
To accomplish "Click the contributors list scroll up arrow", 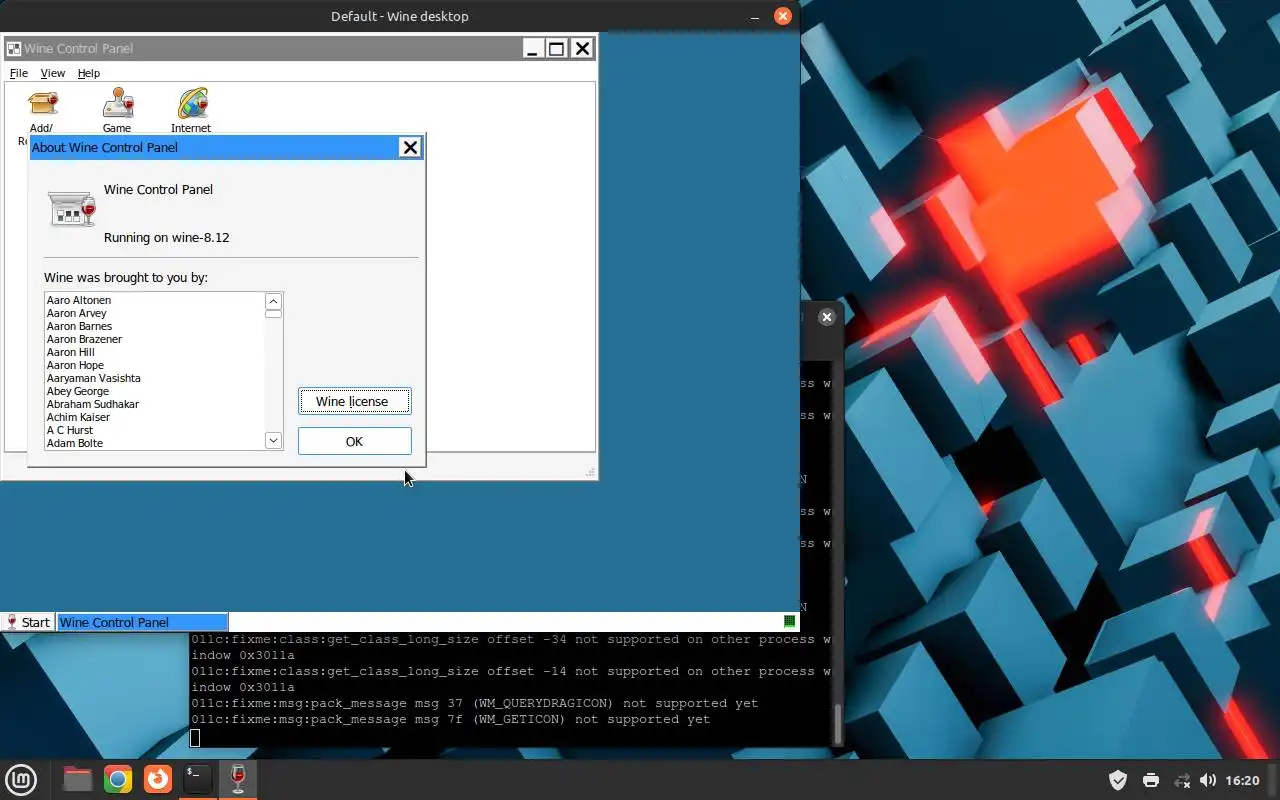I will tap(273, 301).
